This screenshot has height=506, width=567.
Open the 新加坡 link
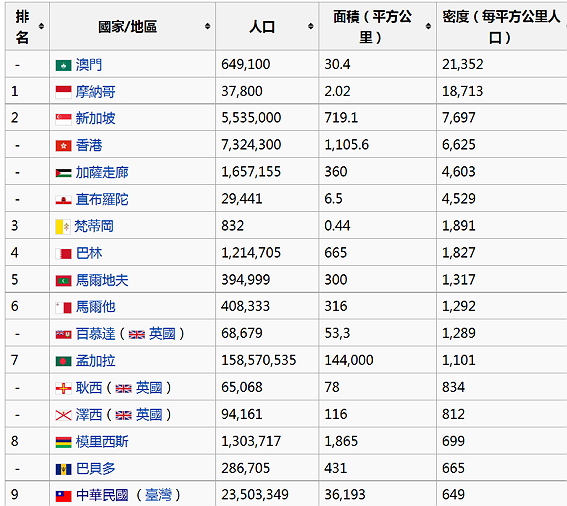95,119
